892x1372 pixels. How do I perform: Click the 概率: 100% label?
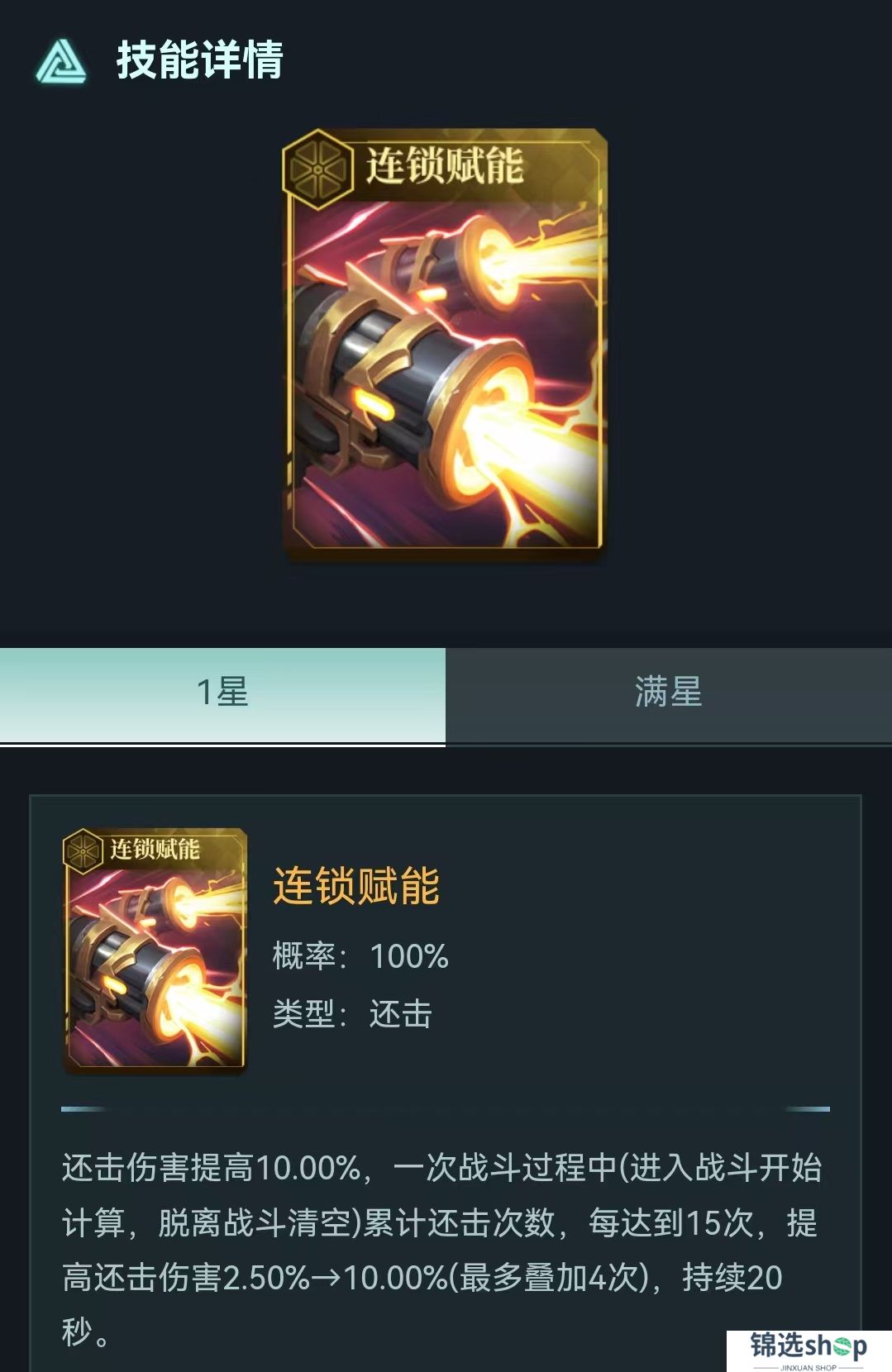(x=360, y=956)
